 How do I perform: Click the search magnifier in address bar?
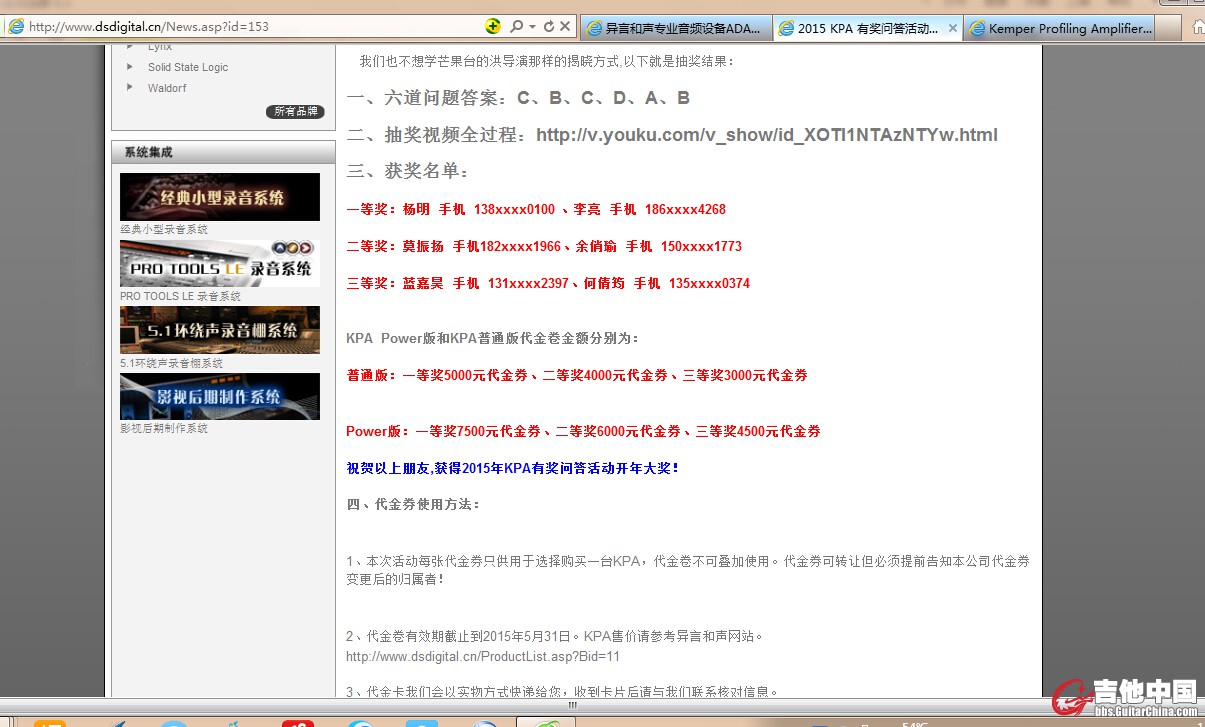[517, 27]
